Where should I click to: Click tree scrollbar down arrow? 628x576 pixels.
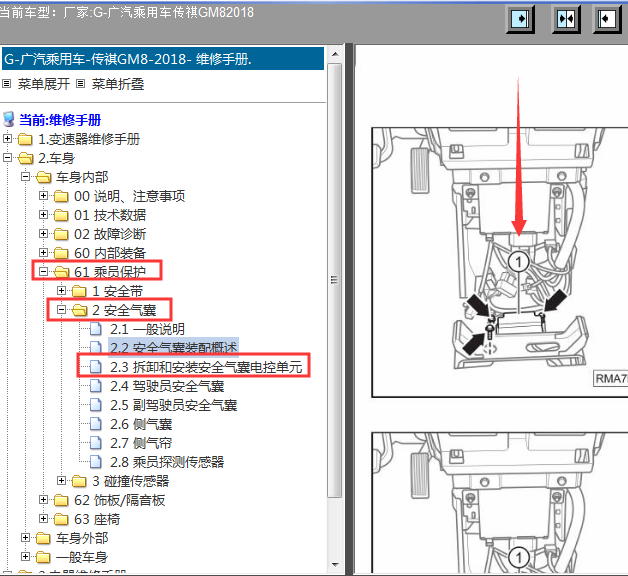point(335,565)
